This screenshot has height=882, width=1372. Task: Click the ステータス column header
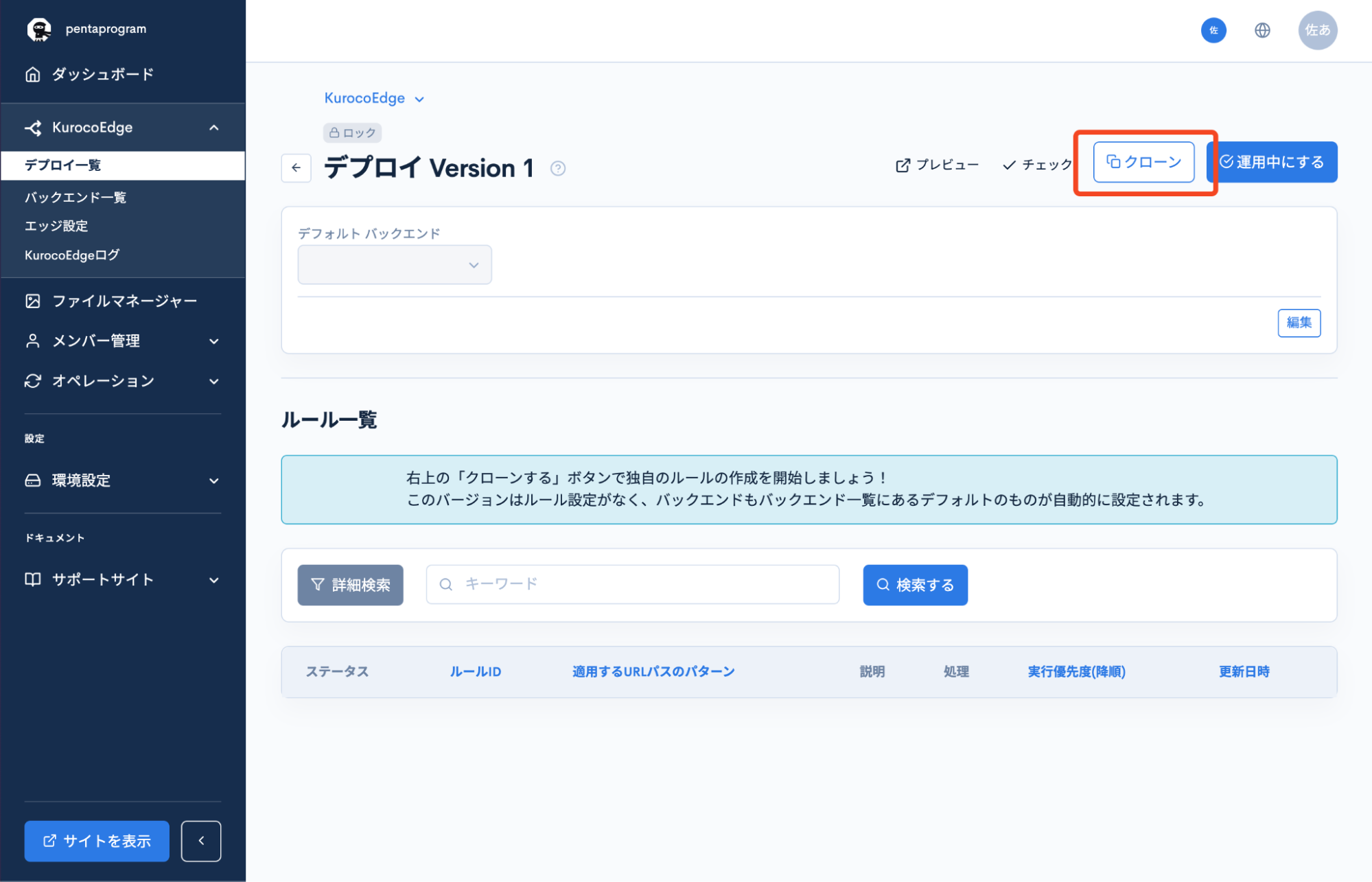pyautogui.click(x=337, y=672)
